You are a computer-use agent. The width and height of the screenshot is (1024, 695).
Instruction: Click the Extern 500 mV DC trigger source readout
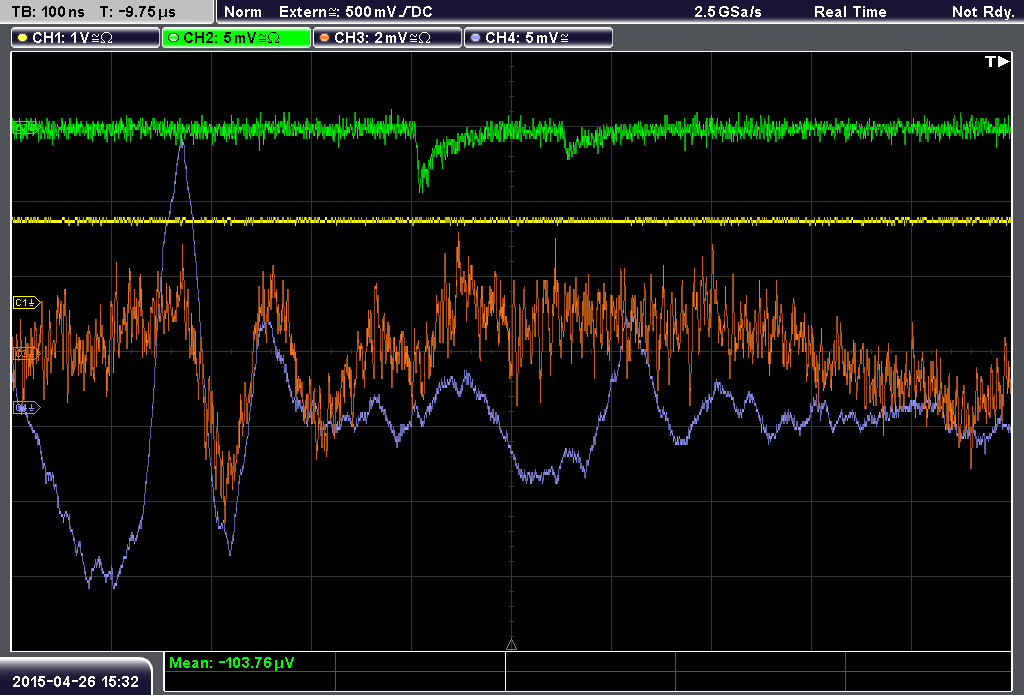pyautogui.click(x=356, y=12)
